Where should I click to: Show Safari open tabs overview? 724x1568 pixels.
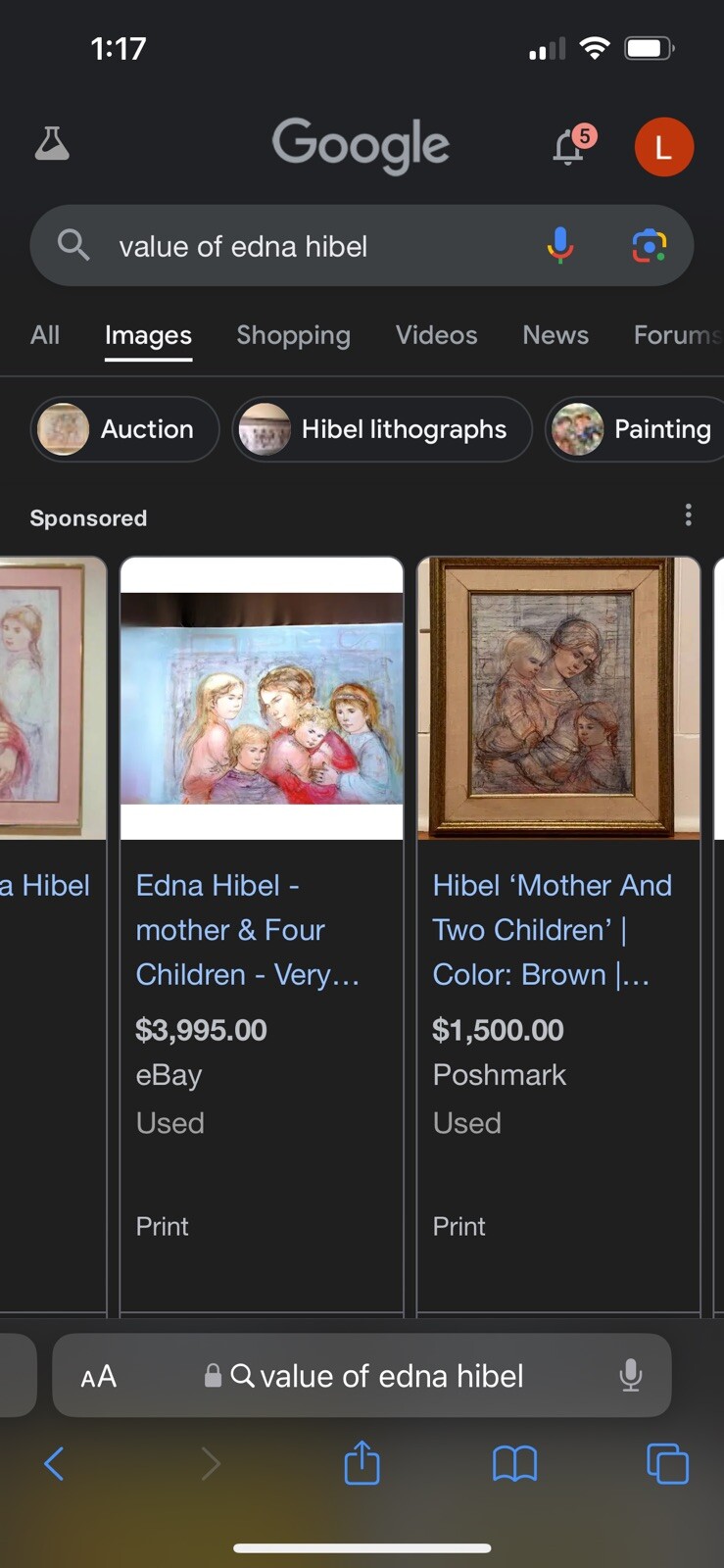(x=667, y=1464)
